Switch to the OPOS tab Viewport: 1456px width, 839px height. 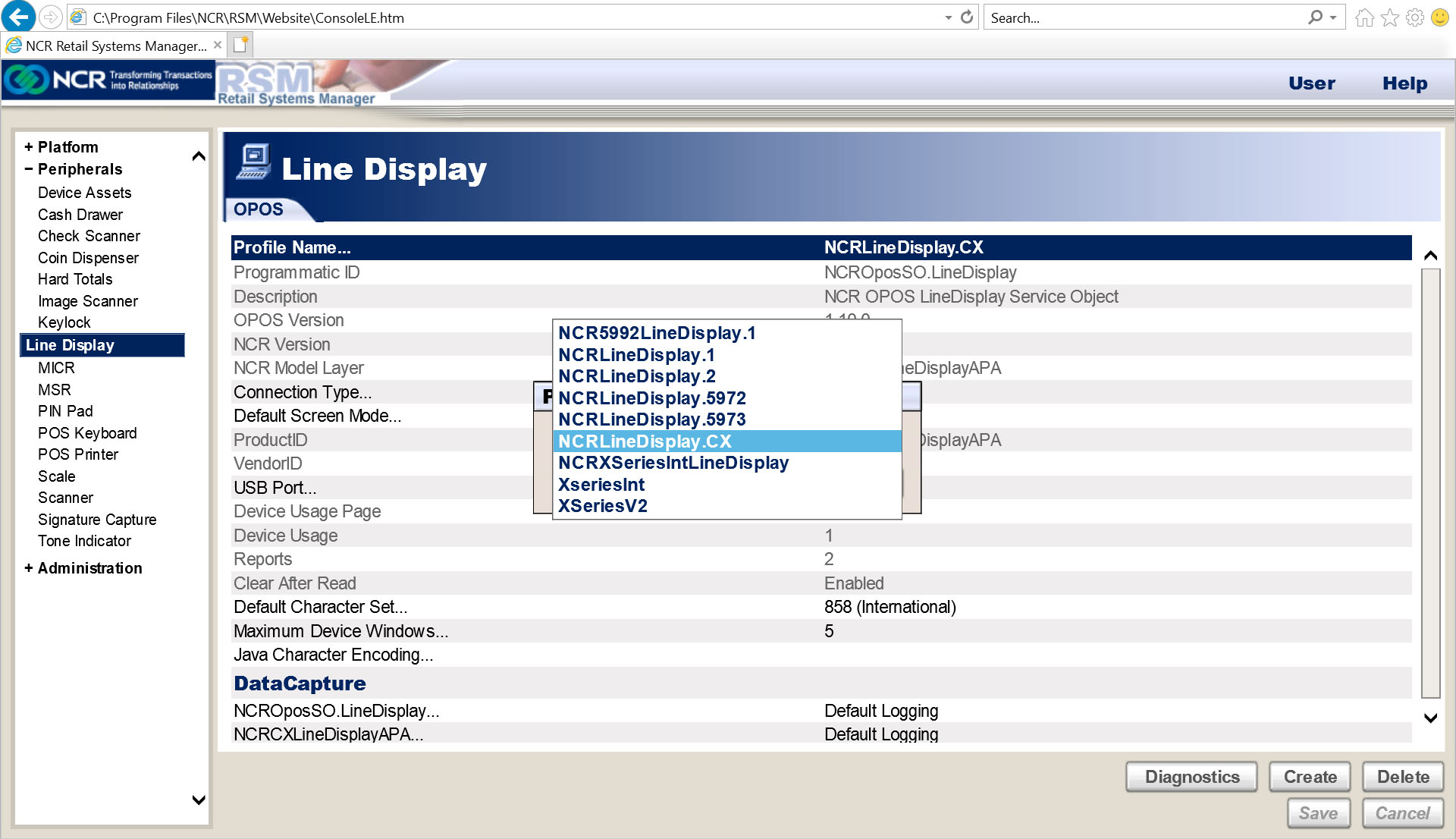pos(259,209)
